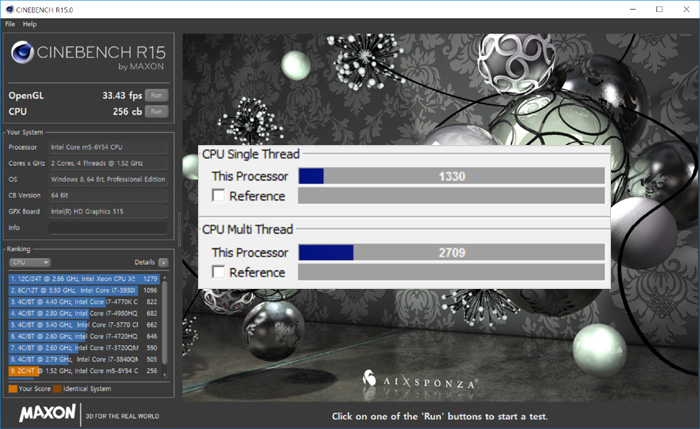Click the Multi Thread 2709 score bar
The width and height of the screenshot is (700, 429).
click(x=451, y=252)
